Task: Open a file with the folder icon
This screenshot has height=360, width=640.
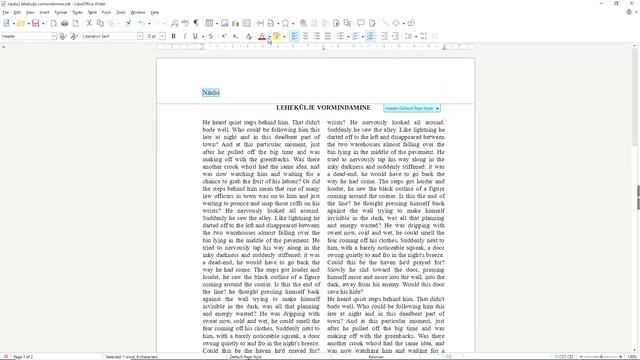Action: pos(20,23)
